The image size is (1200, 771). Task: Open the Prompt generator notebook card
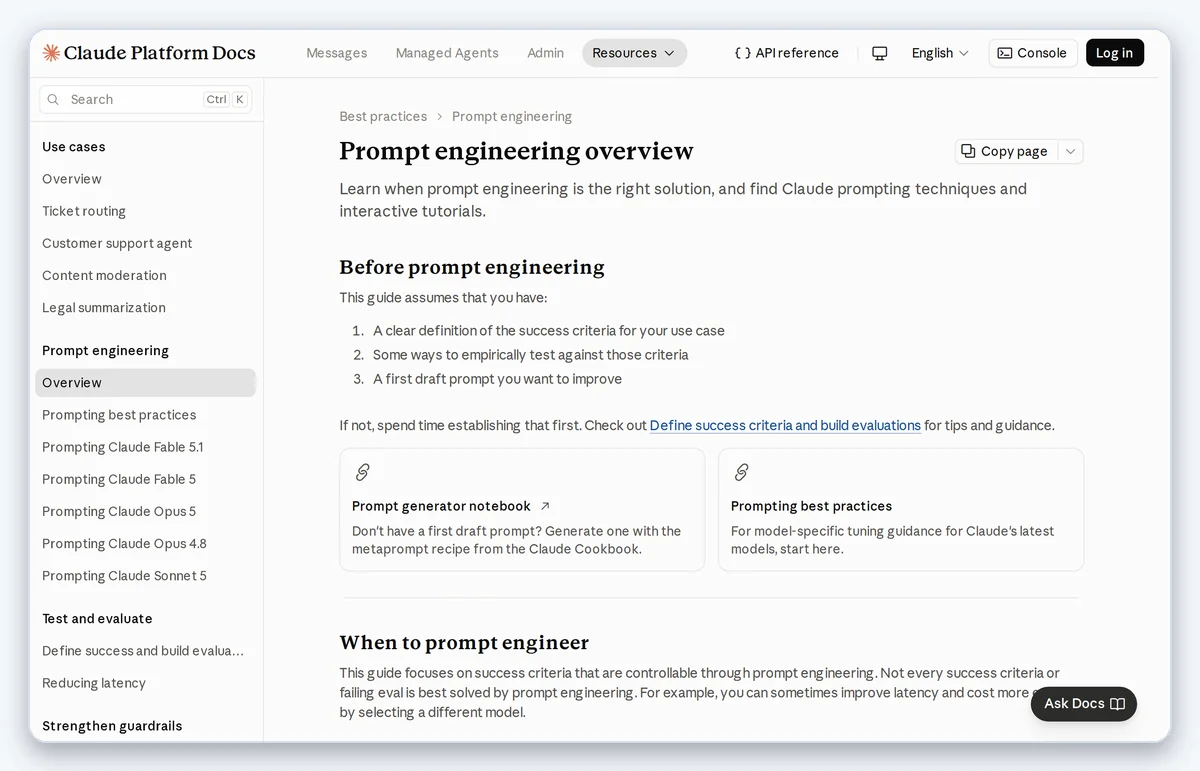pos(522,510)
